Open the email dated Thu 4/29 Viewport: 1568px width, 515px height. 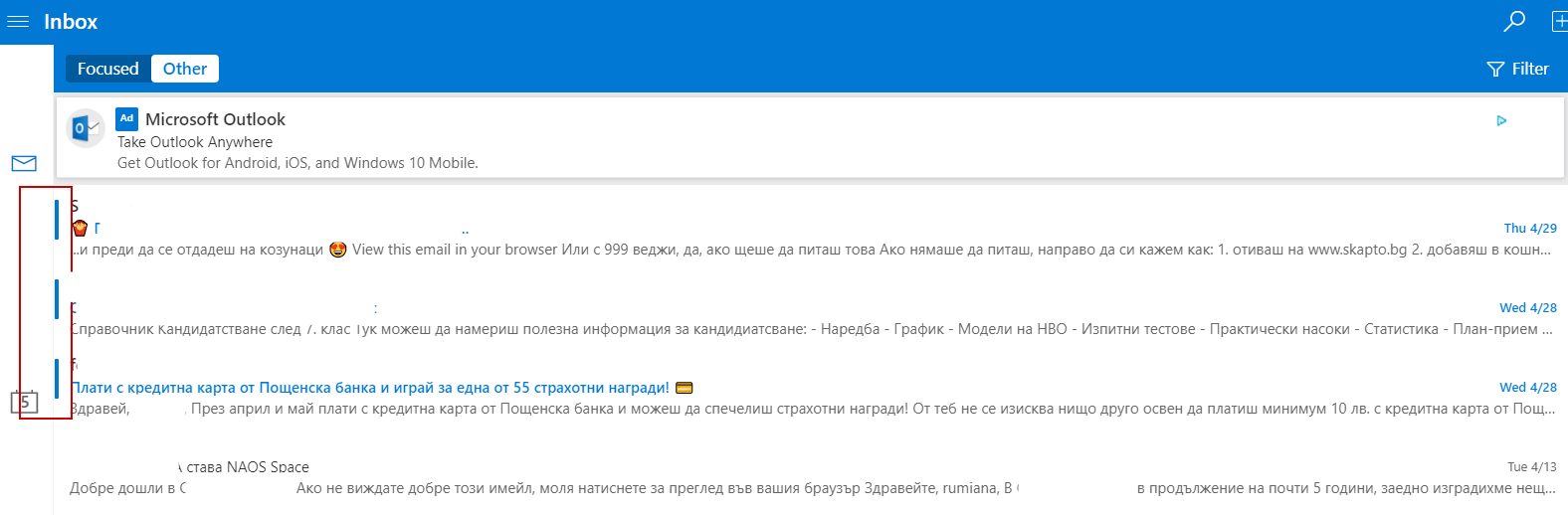point(796,239)
